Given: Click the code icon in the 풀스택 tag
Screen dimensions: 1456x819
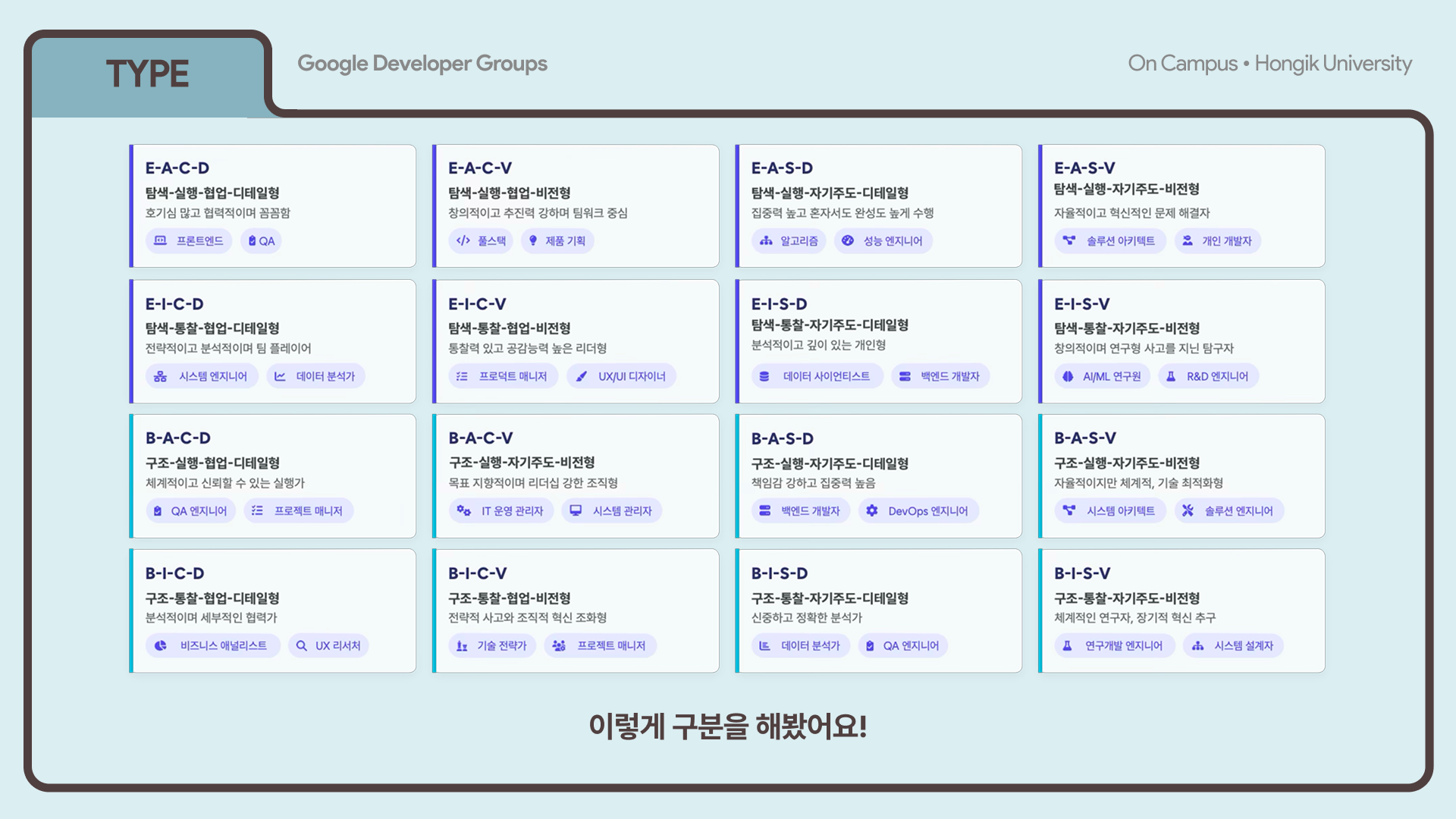Looking at the screenshot, I should click(463, 240).
